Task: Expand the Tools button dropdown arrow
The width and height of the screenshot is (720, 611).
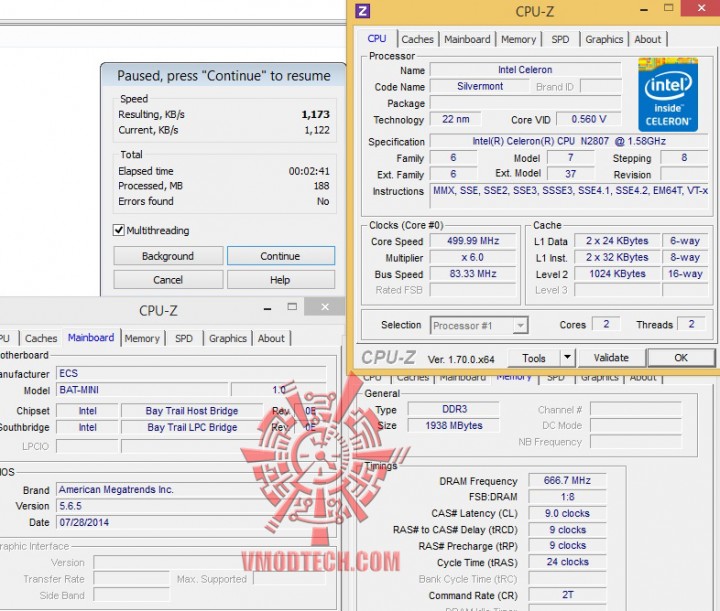Action: (568, 358)
